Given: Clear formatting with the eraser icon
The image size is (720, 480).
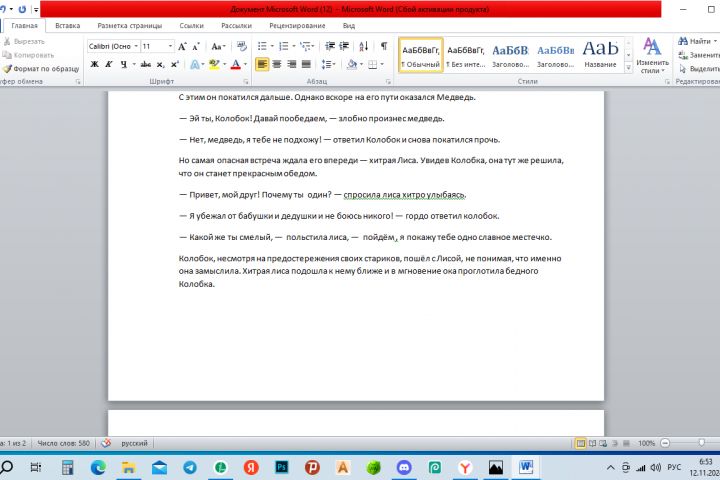Looking at the screenshot, I should [x=242, y=46].
